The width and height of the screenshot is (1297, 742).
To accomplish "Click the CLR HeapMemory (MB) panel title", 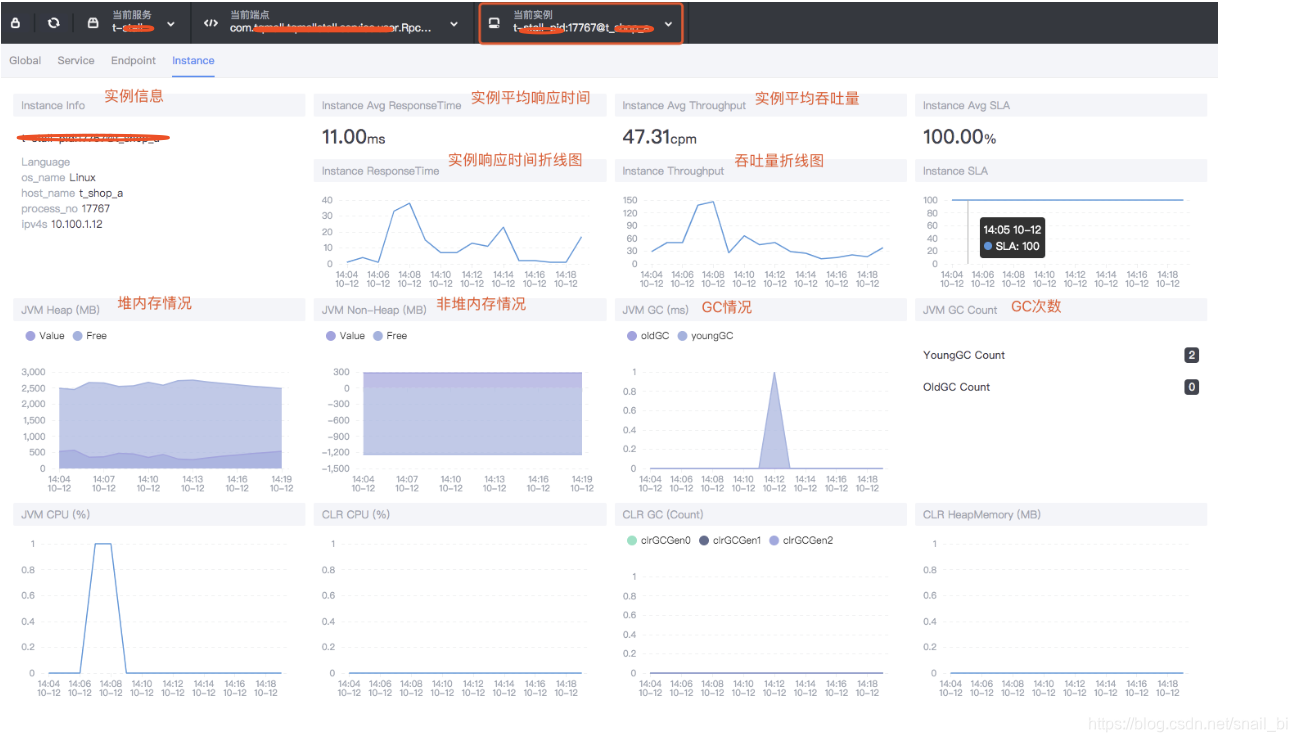I will 981,514.
